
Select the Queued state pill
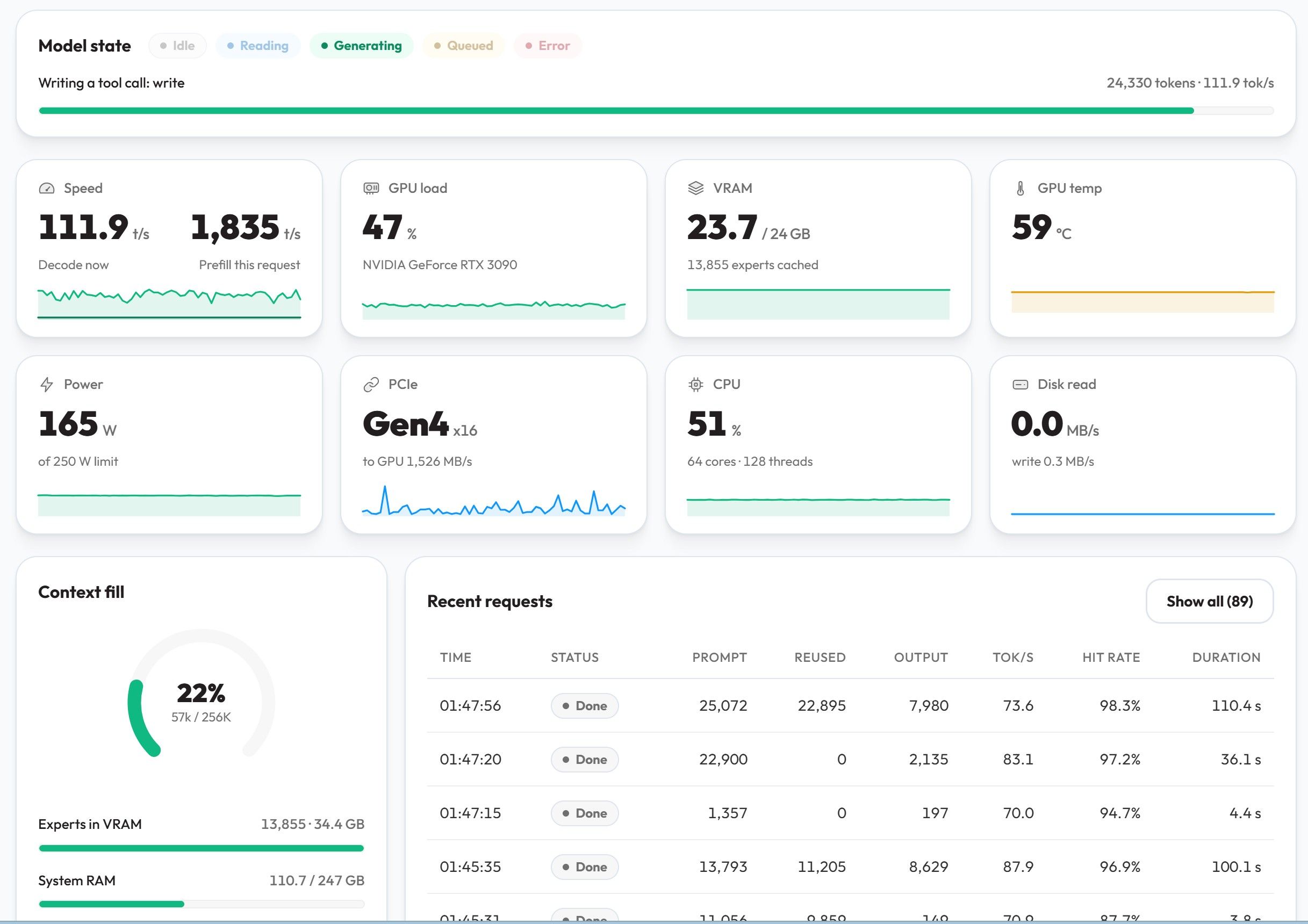coord(464,46)
